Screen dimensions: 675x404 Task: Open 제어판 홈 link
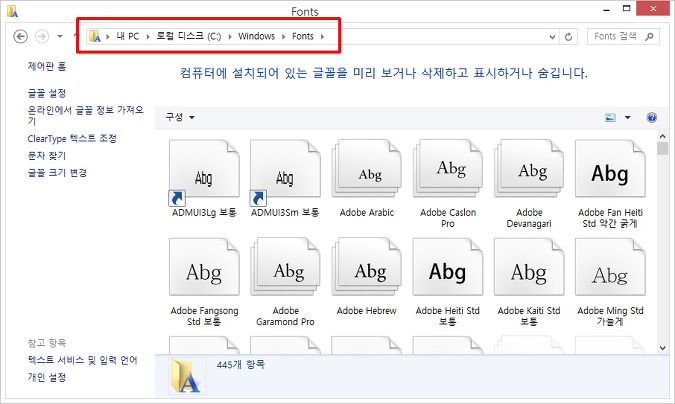[47, 66]
